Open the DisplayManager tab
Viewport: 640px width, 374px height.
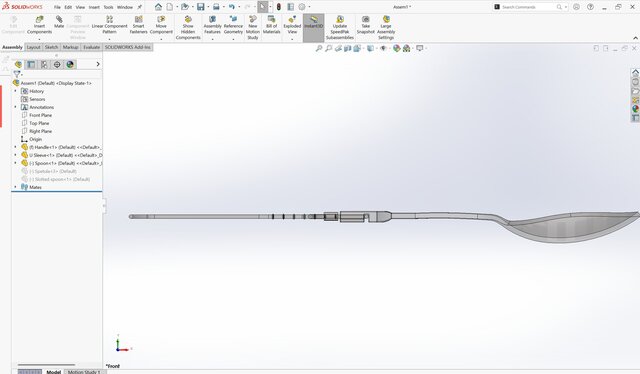(70, 65)
